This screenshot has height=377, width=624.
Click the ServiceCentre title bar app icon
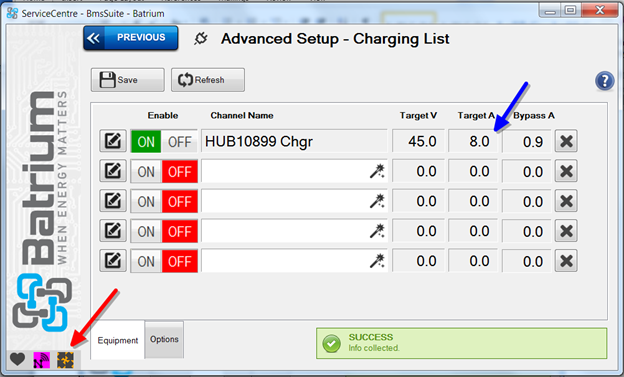point(12,13)
